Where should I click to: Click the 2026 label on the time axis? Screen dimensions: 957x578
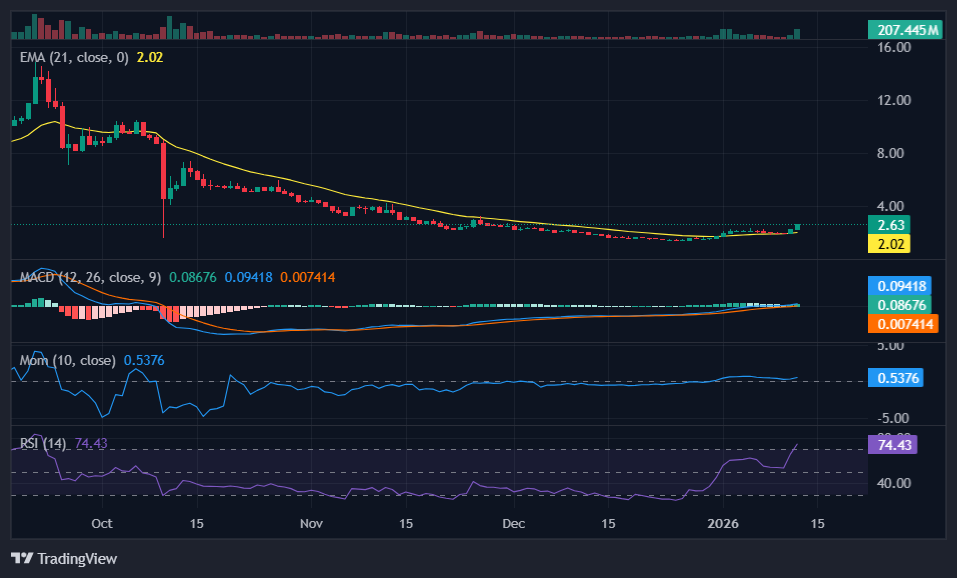coord(722,523)
